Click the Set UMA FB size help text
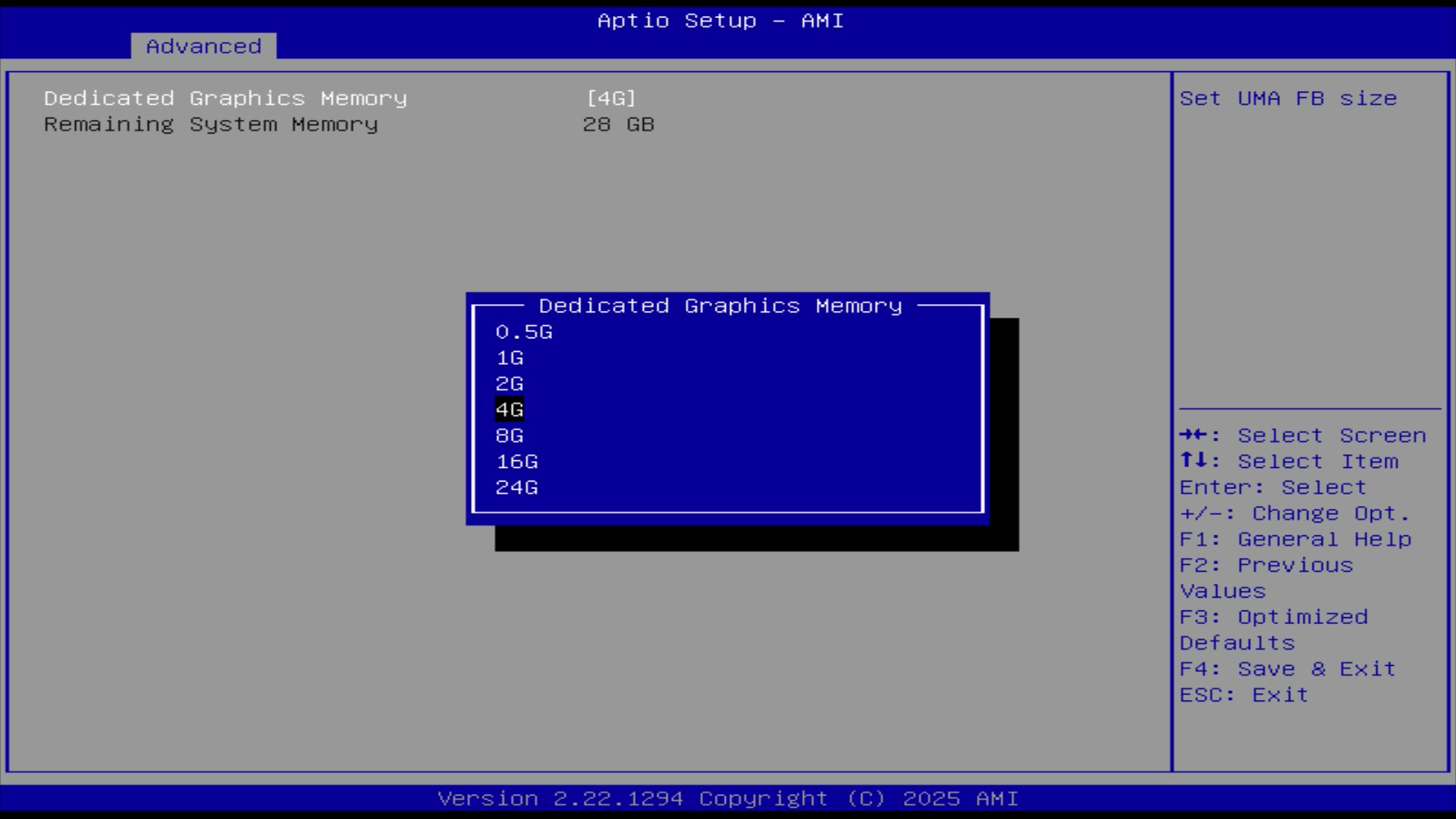Image resolution: width=1456 pixels, height=819 pixels. pos(1288,99)
